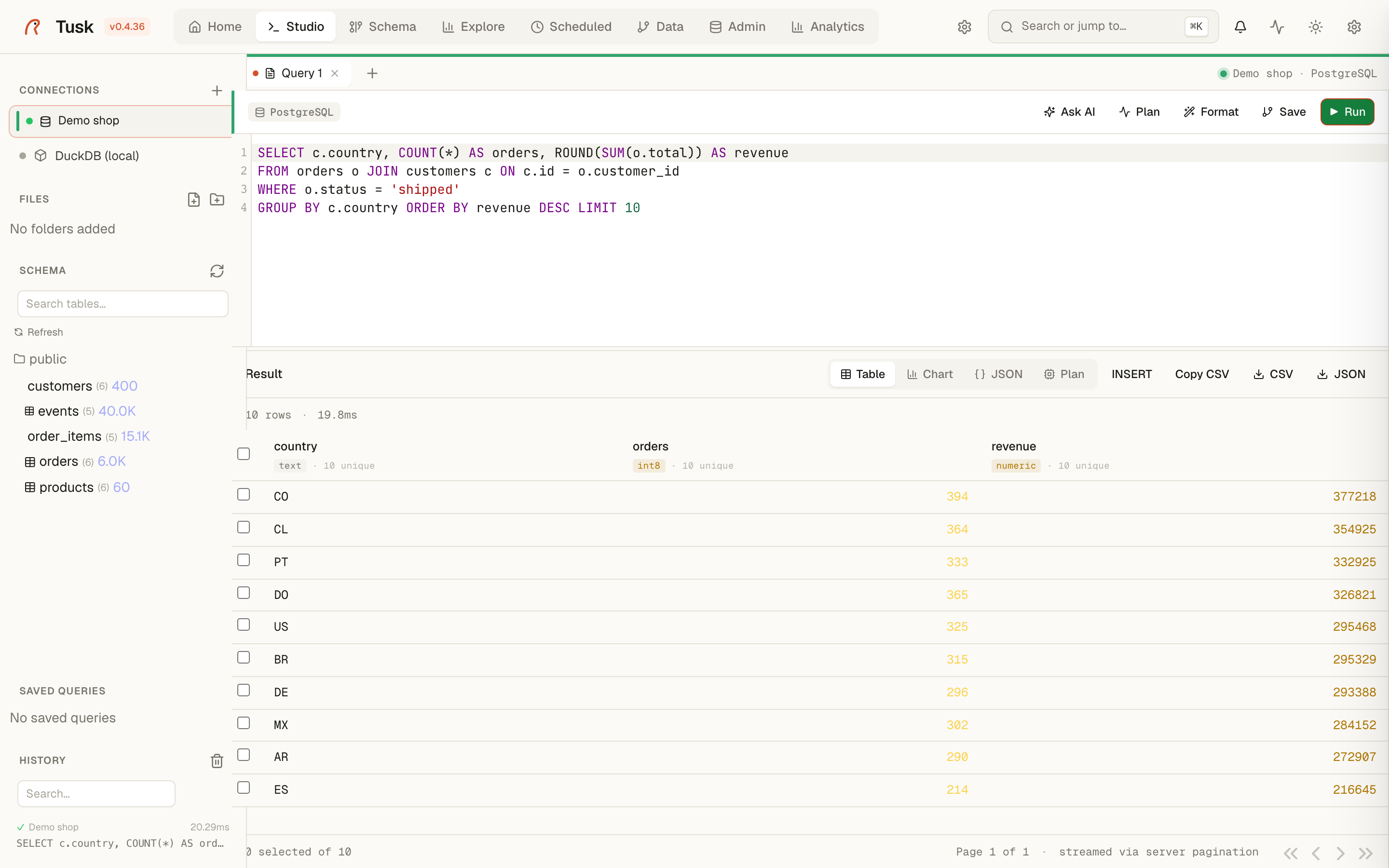The height and width of the screenshot is (868, 1389).
Task: Clear history with trash icon
Action: (x=217, y=760)
